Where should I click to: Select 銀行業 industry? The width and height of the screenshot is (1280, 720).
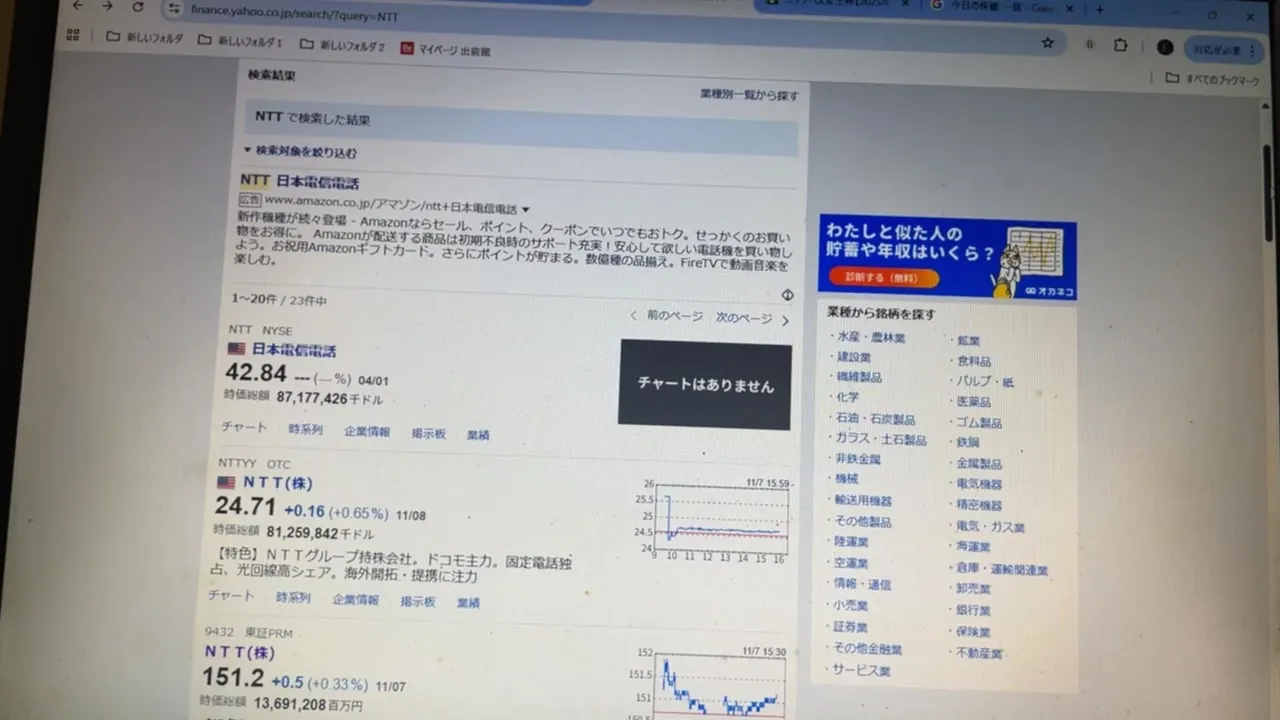[973, 610]
